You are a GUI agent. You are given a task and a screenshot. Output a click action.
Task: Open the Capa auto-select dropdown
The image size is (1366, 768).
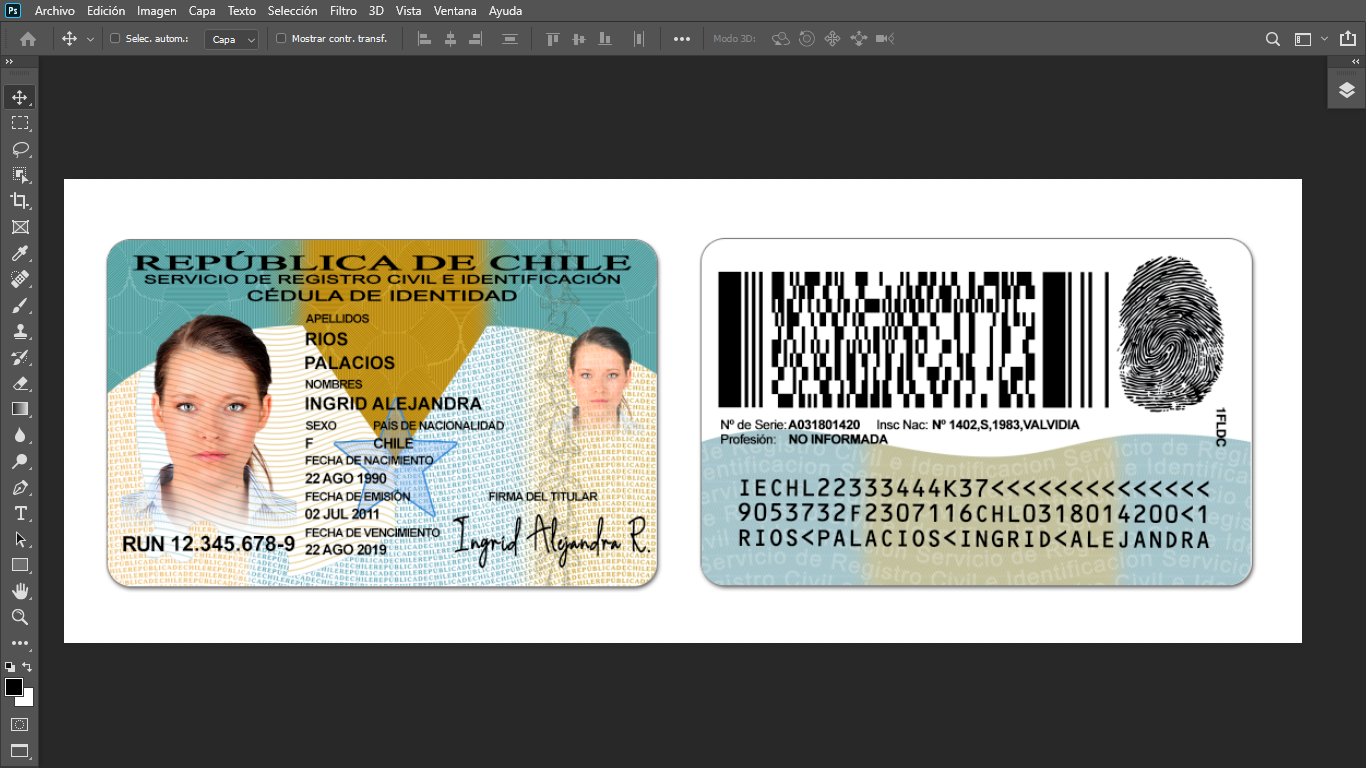pyautogui.click(x=232, y=39)
